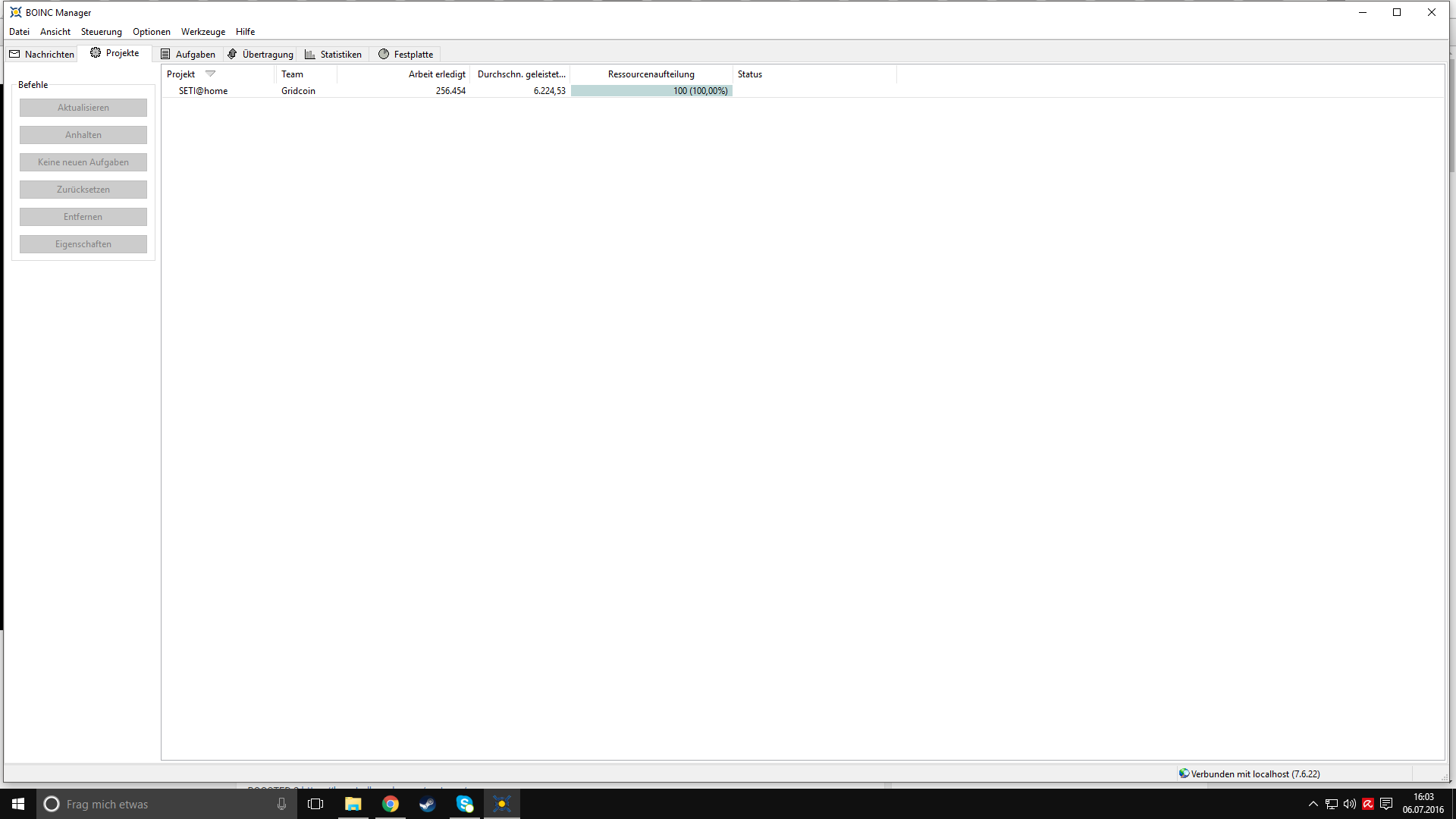Click the Ressourcenaufteilung 100% progress bar
The height and width of the screenshot is (819, 1456).
[x=651, y=91]
